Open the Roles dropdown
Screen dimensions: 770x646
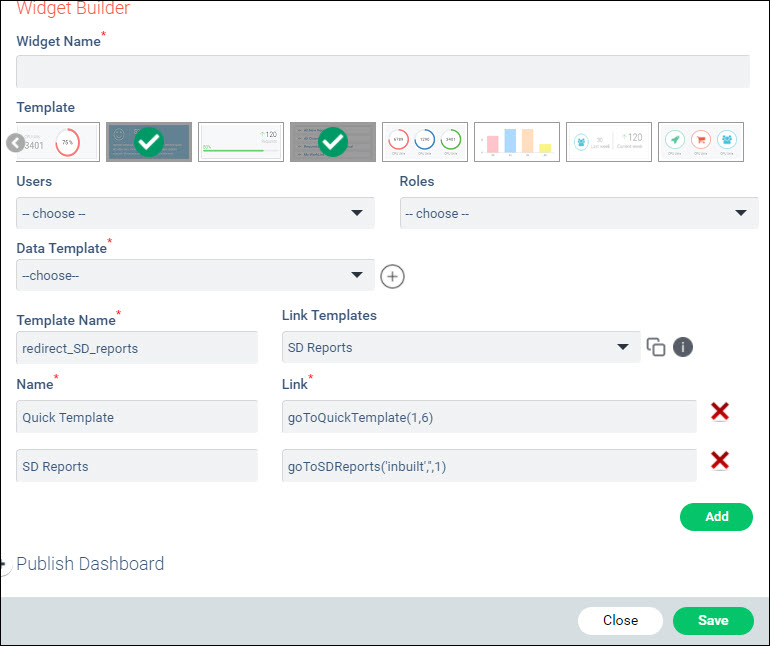[x=578, y=213]
